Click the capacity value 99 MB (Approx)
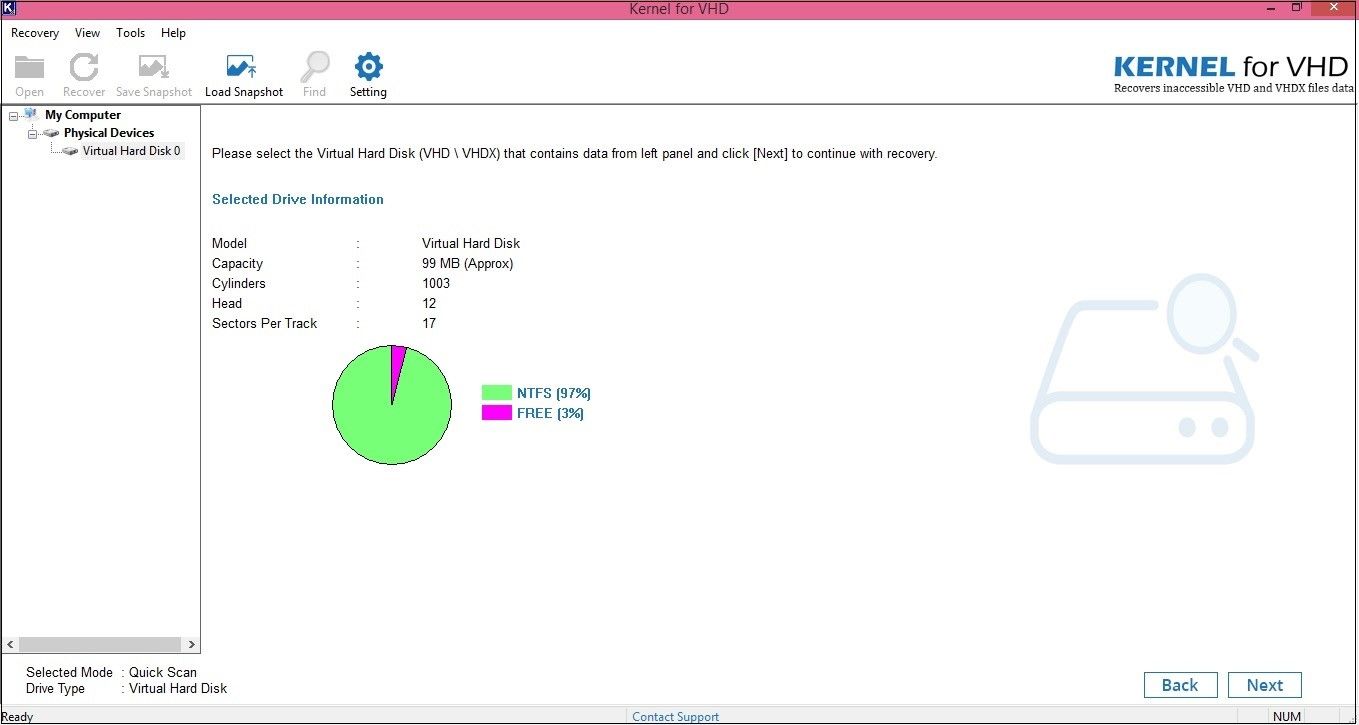Image resolution: width=1359 pixels, height=725 pixels. 467,263
